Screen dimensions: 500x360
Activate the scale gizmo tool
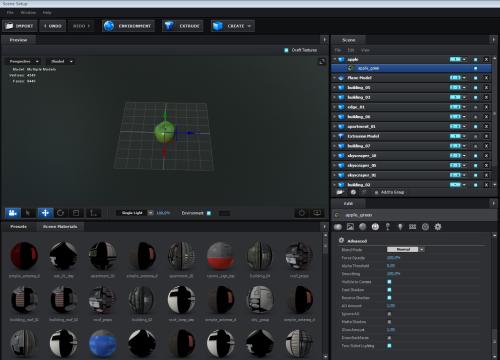point(76,213)
